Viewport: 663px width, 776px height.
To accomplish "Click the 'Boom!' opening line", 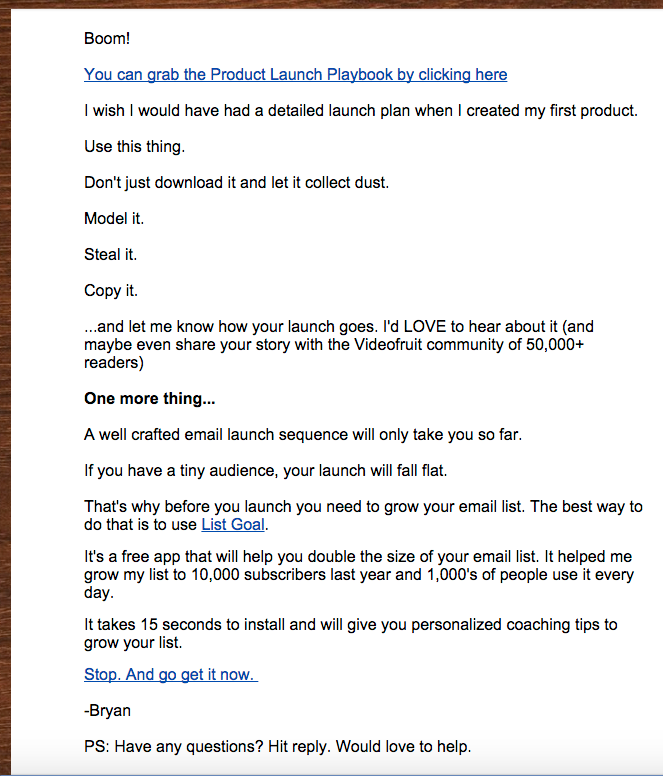I will pos(107,38).
